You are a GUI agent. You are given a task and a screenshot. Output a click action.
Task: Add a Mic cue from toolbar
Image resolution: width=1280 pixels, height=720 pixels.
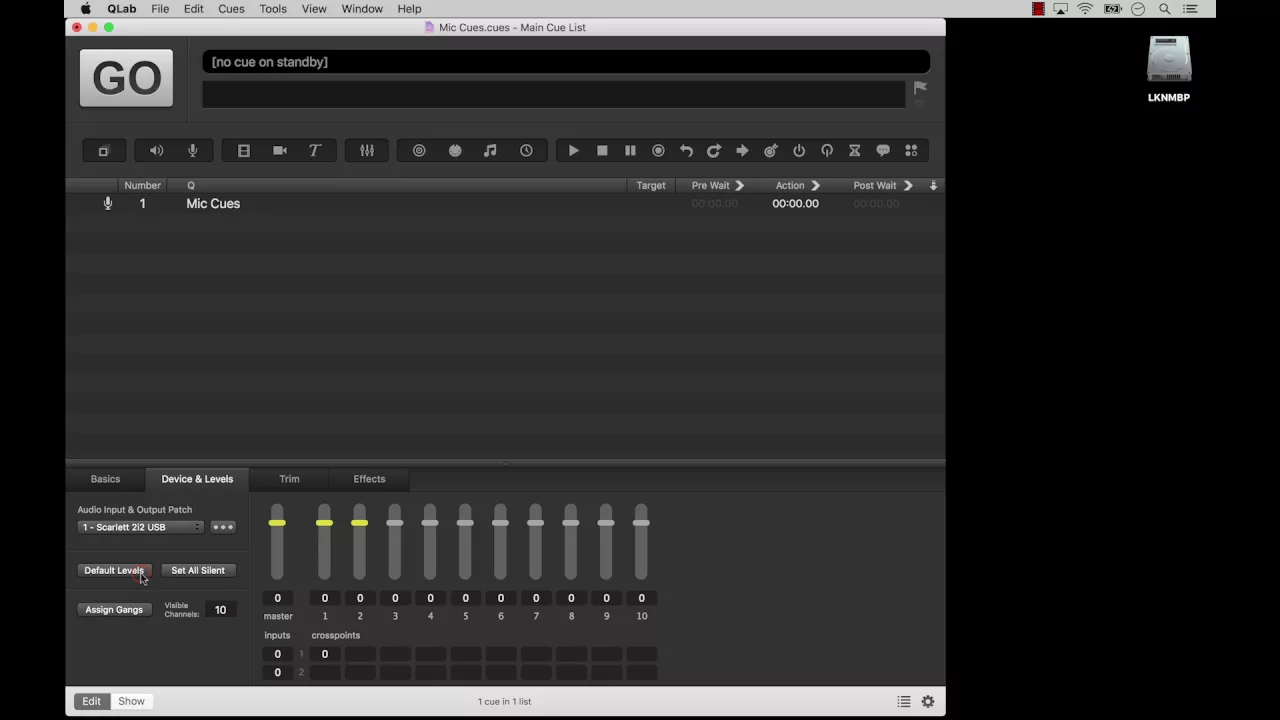coord(192,151)
